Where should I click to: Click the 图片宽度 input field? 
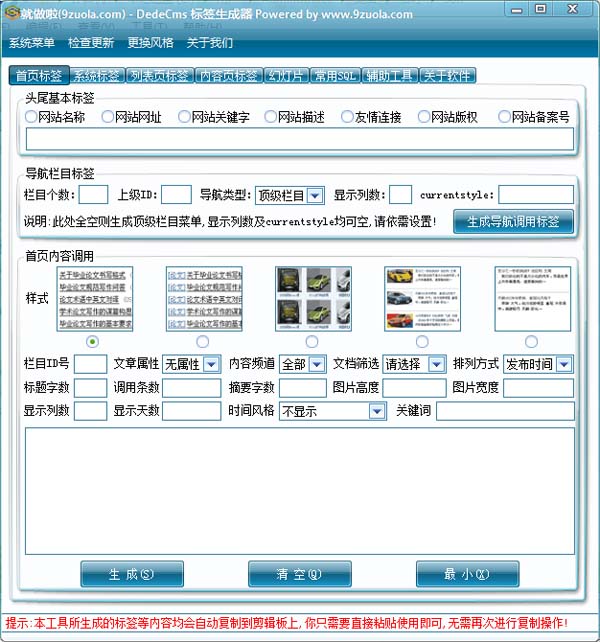(x=538, y=388)
